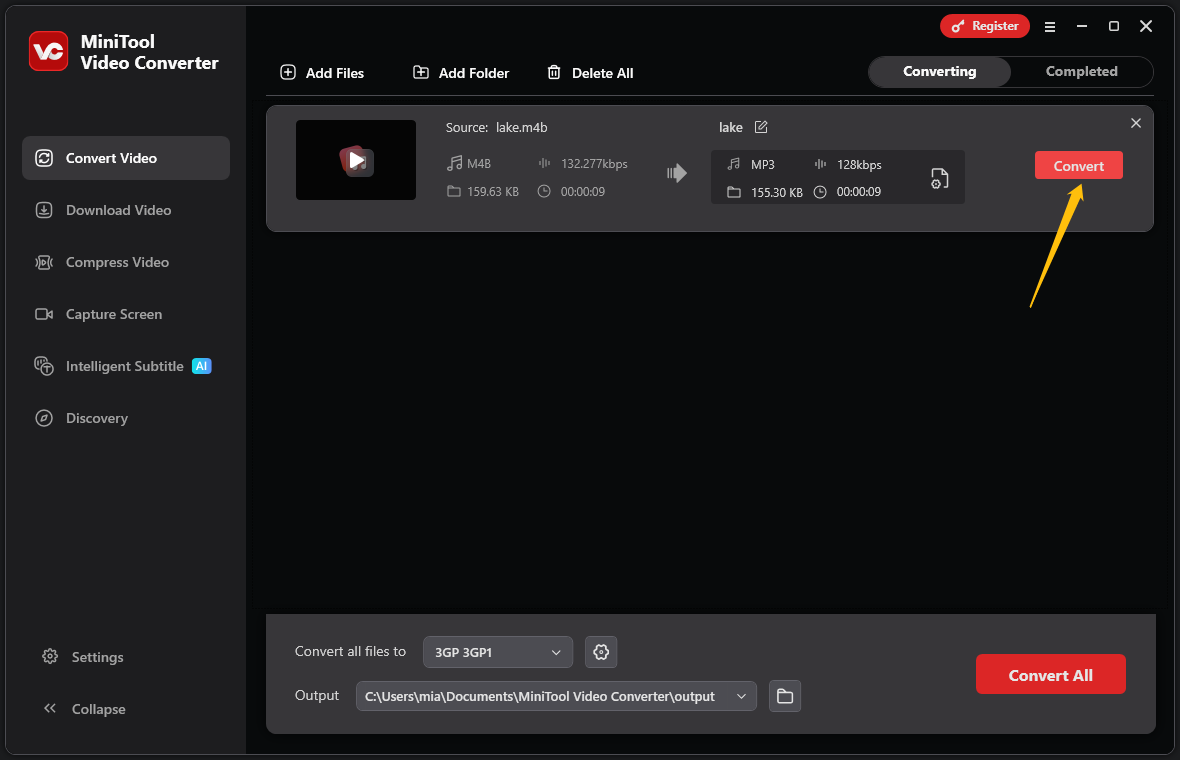Screen dimensions: 1180x760
Task: Click the gear icon next to format dropdown
Action: 601,652
